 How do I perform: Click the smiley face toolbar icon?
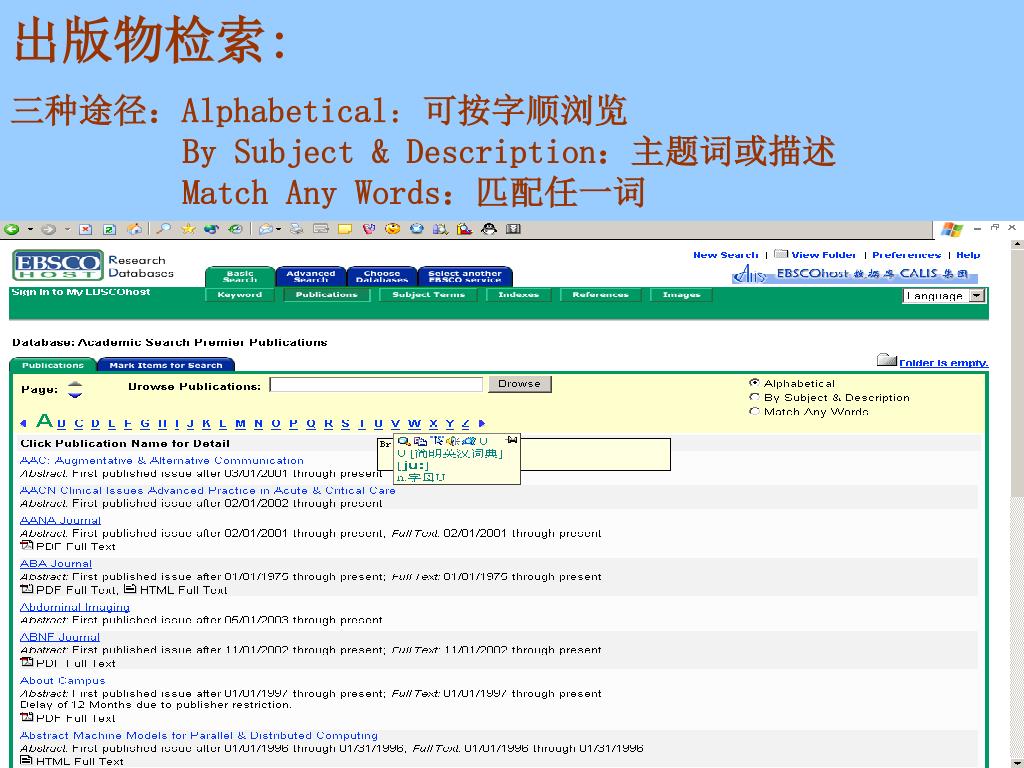392,229
